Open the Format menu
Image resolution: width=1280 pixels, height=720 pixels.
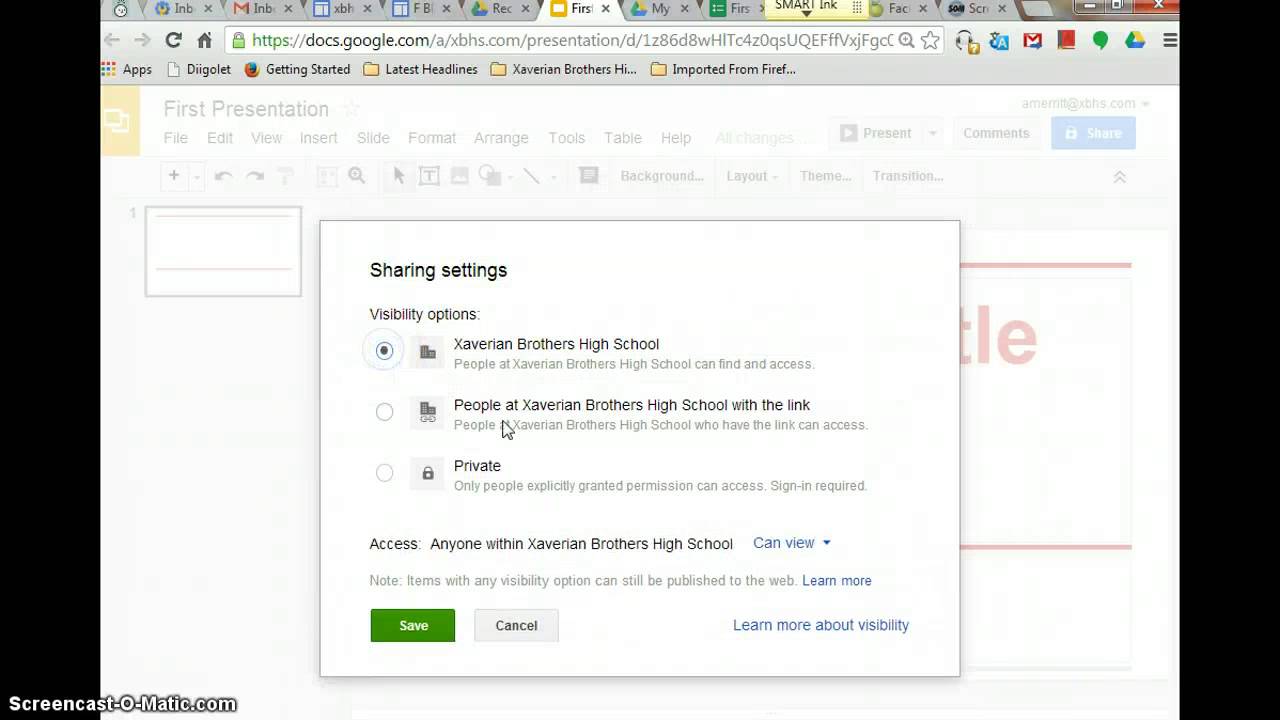coord(432,138)
